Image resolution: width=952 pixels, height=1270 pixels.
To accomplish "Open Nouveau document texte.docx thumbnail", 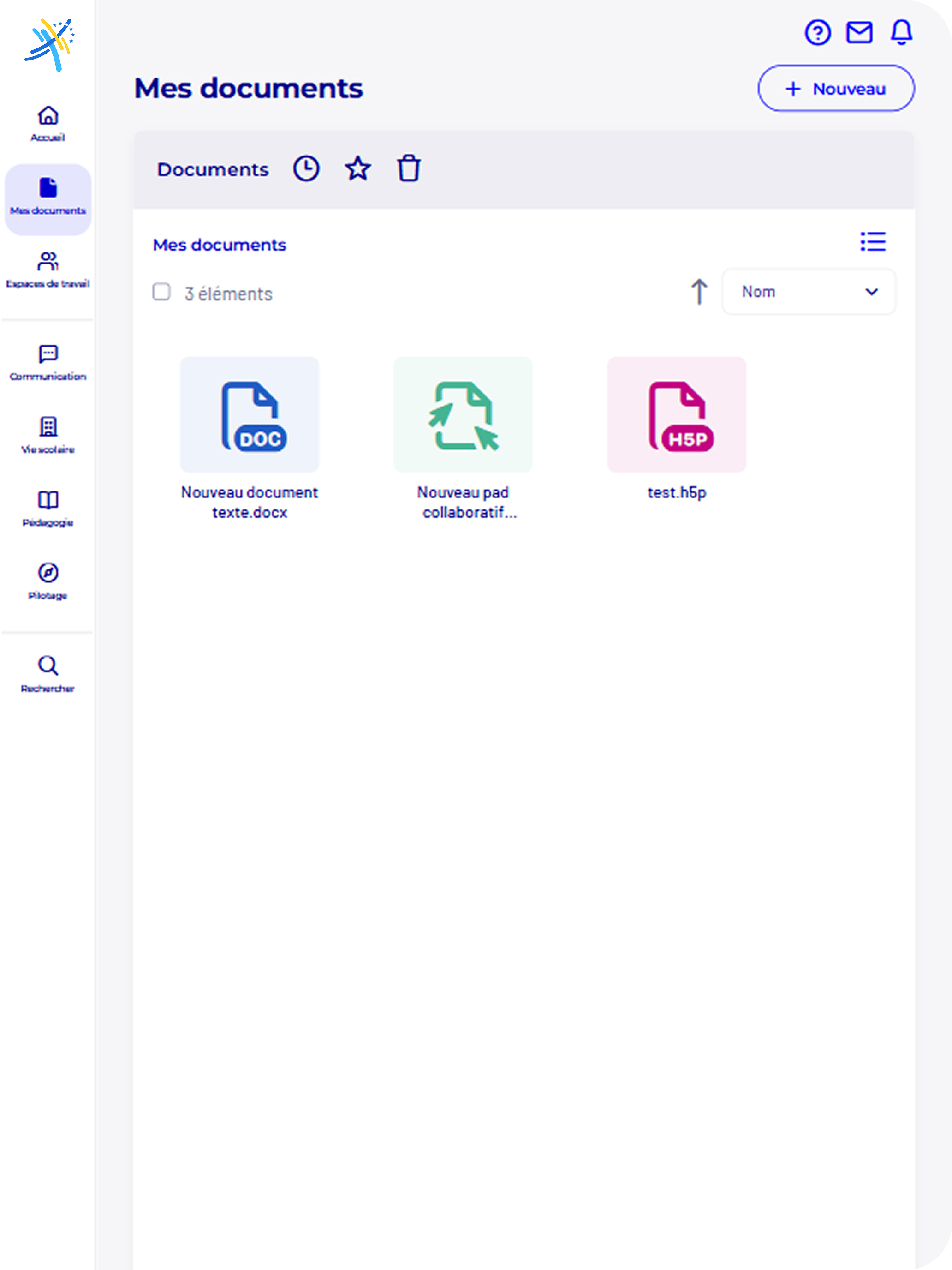I will pyautogui.click(x=250, y=414).
